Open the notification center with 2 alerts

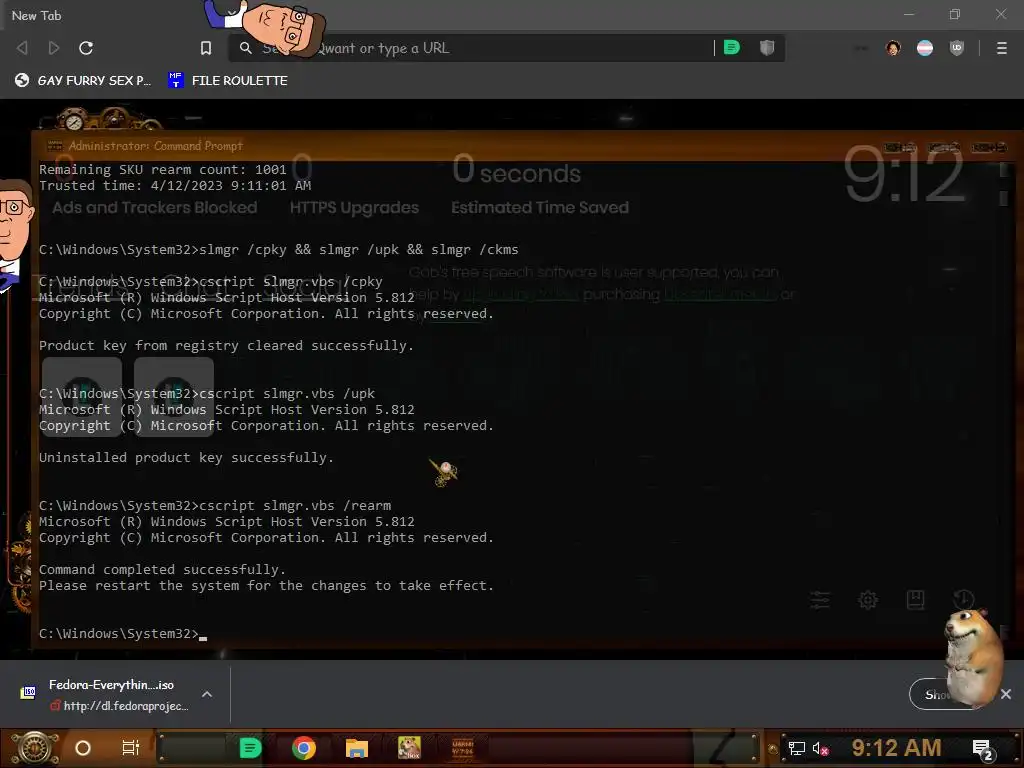(982, 749)
